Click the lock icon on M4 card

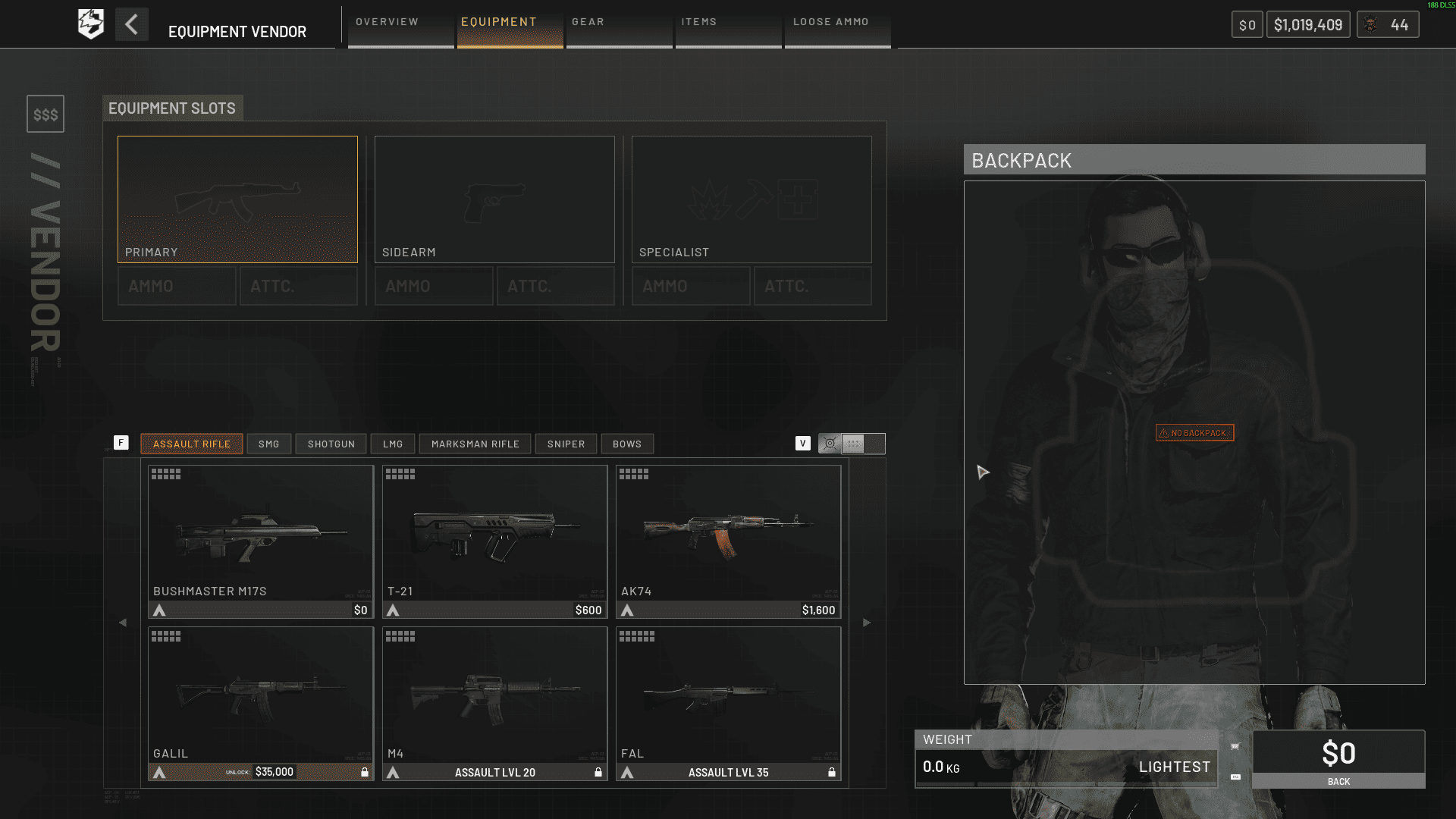[598, 772]
